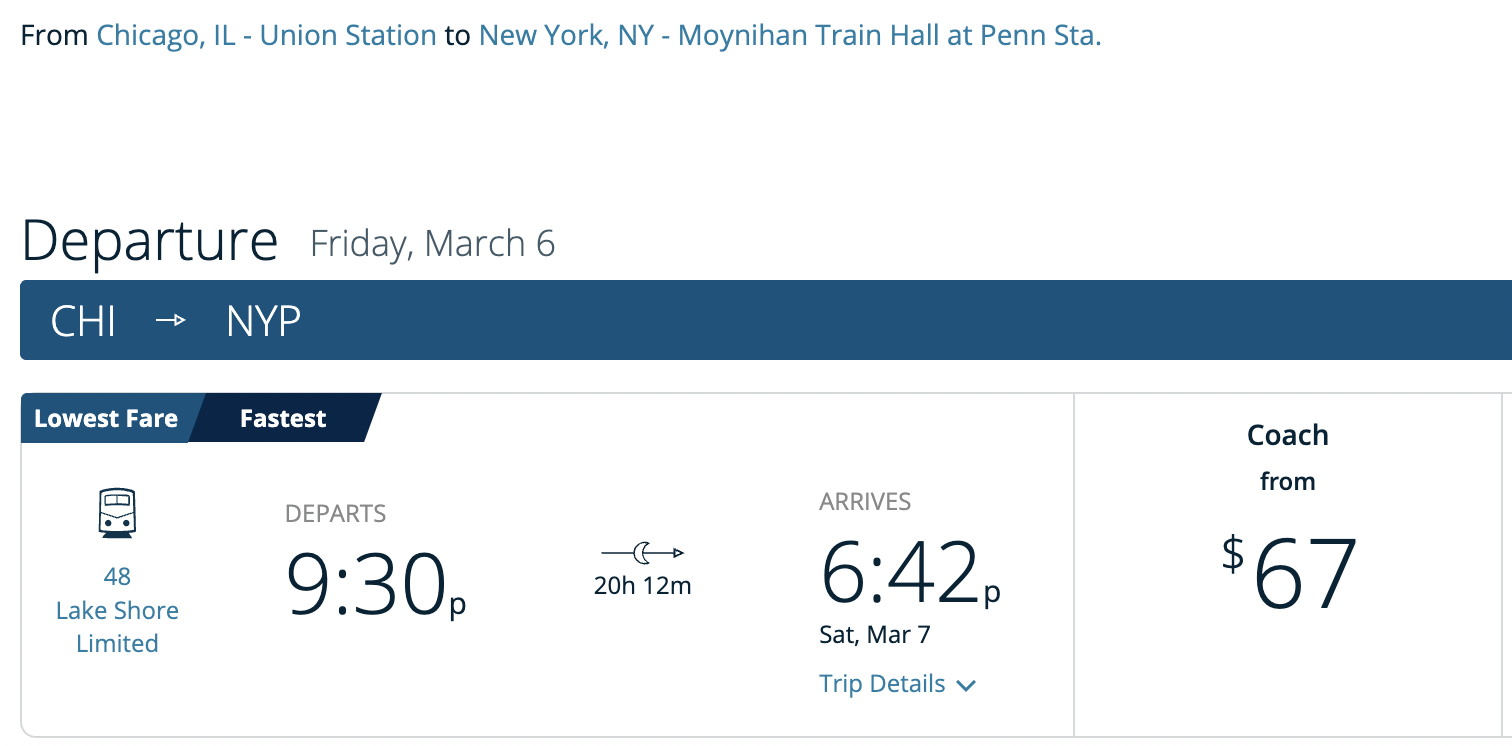The height and width of the screenshot is (746, 1512).
Task: Click the overnight moon arrow icon
Action: [642, 552]
